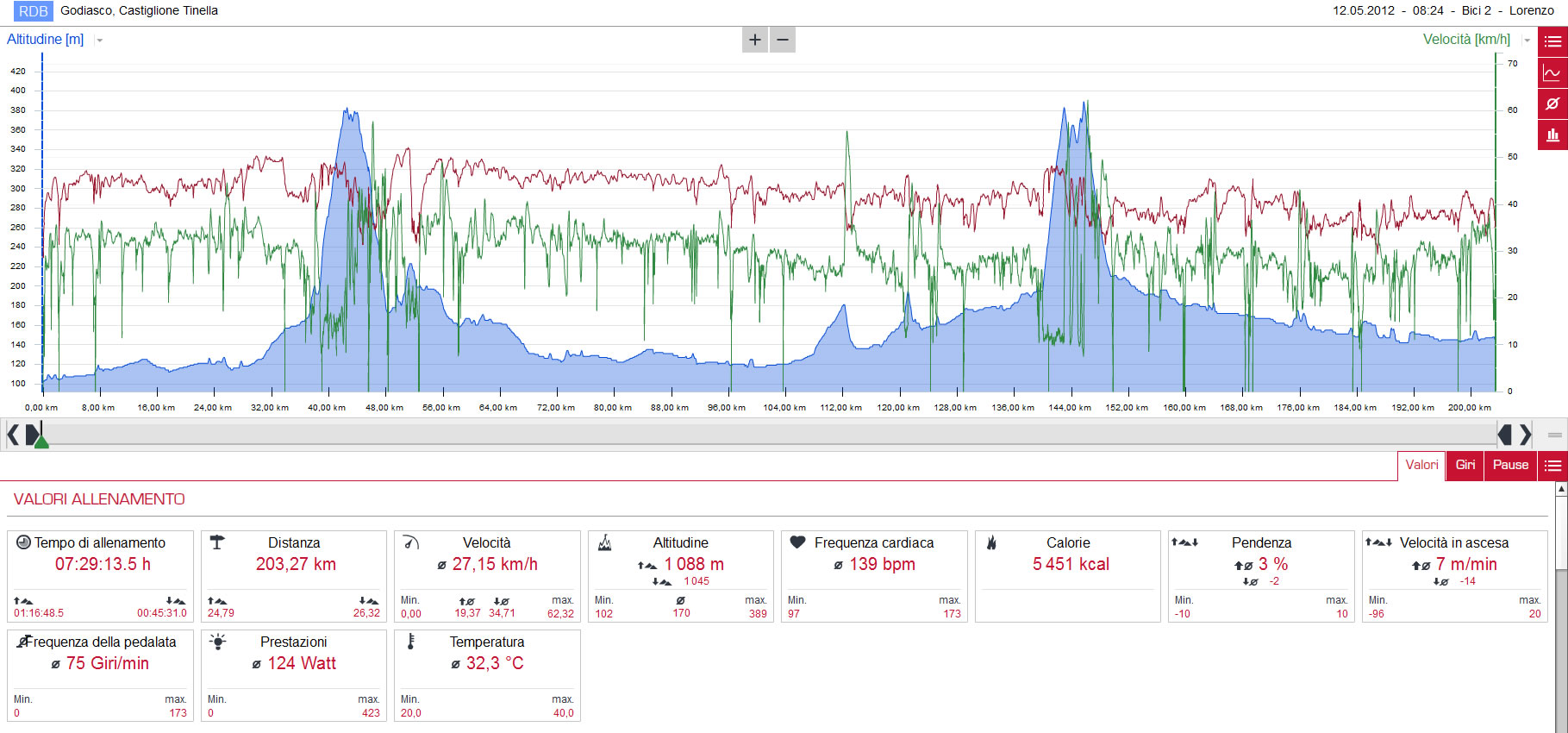1568x733 pixels.
Task: Click the green position marker on the slider
Action: coord(41,441)
